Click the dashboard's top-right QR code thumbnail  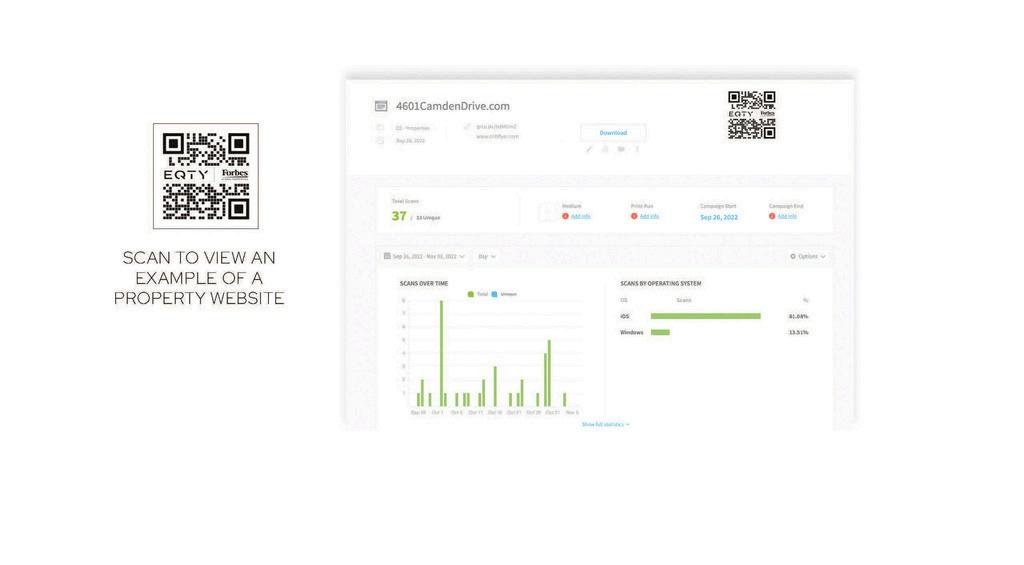(752, 115)
